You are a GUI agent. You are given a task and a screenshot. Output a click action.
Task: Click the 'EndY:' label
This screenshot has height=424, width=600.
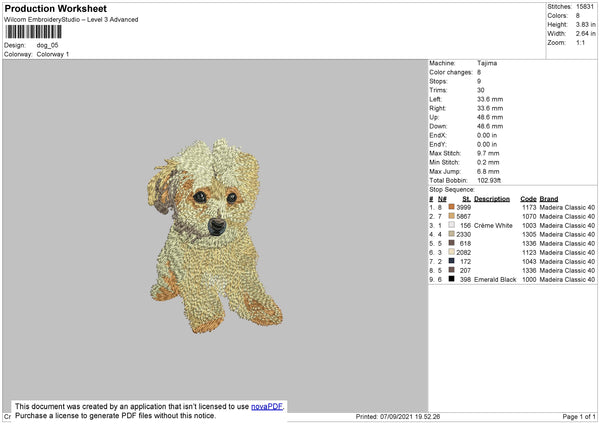coord(438,144)
